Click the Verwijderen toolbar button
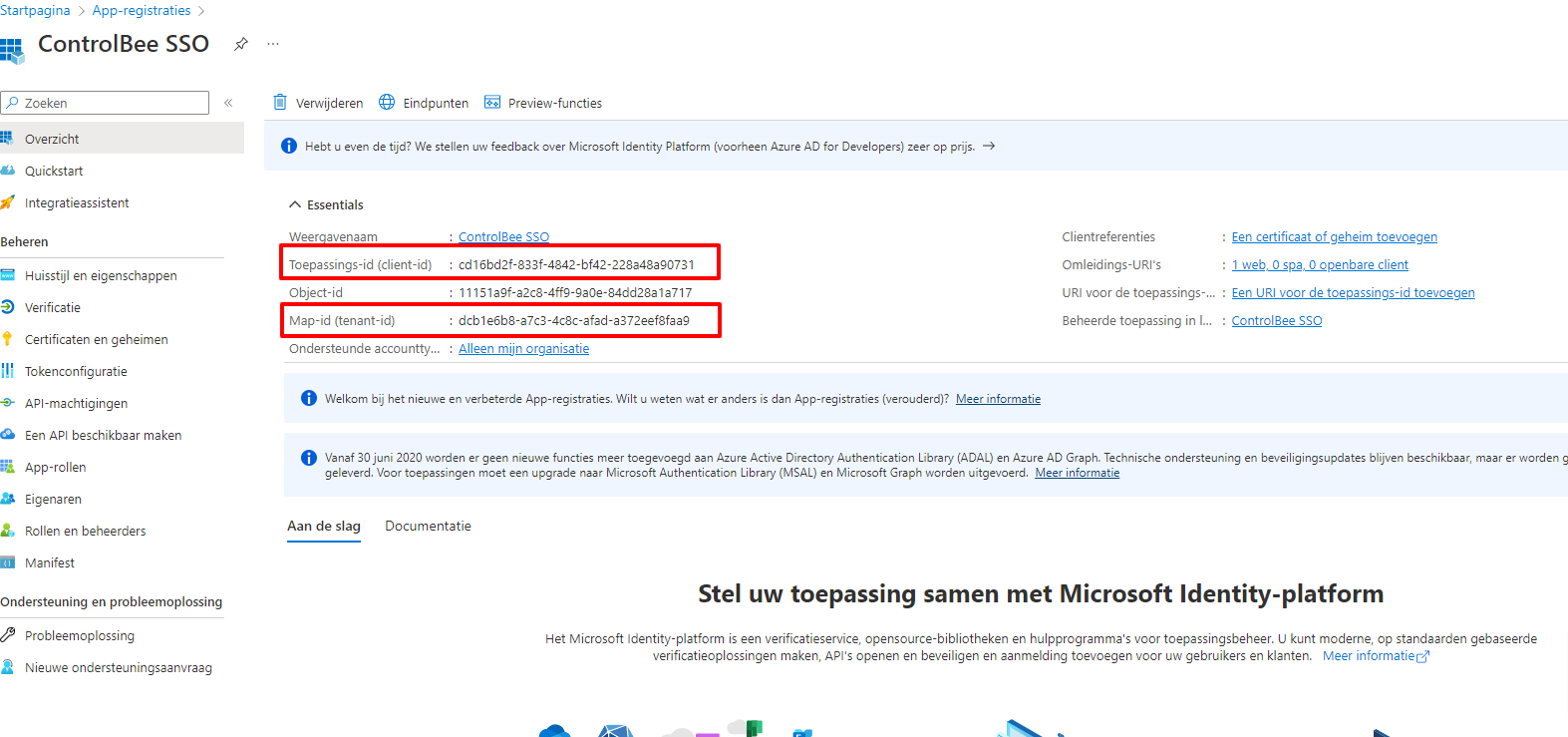1568x737 pixels. pyautogui.click(x=318, y=103)
